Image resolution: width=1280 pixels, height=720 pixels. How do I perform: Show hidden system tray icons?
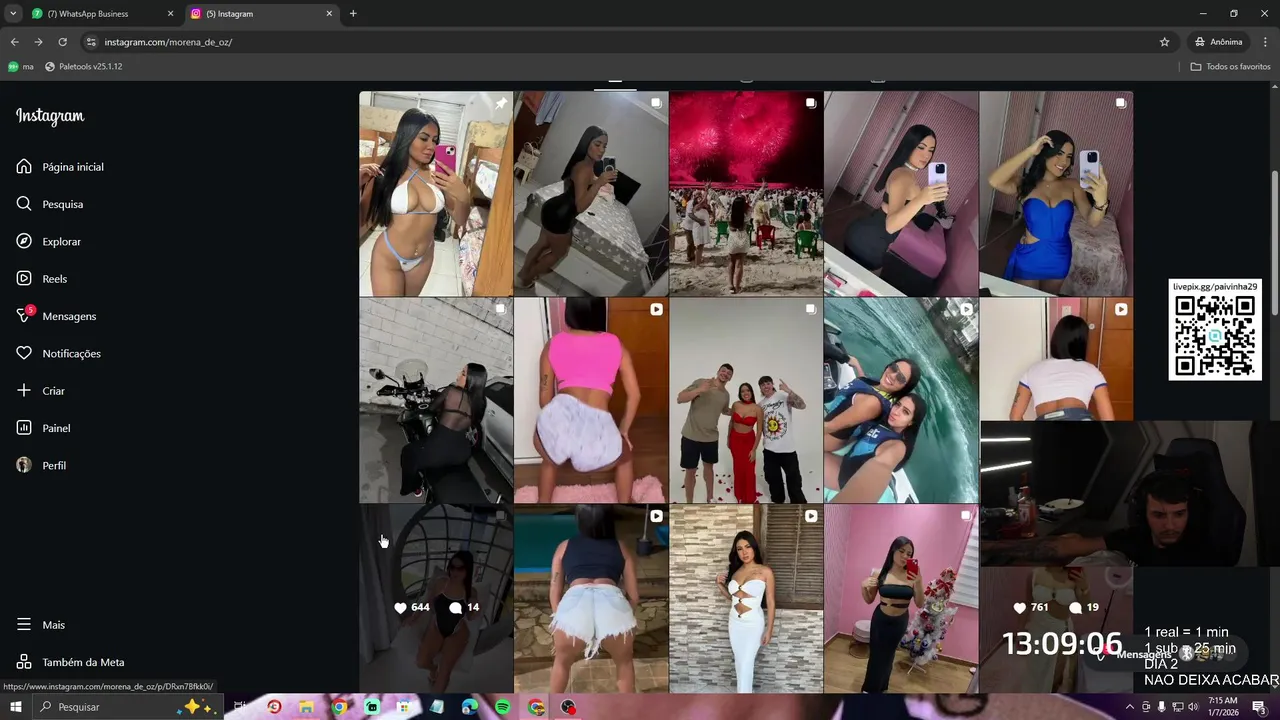point(1130,707)
